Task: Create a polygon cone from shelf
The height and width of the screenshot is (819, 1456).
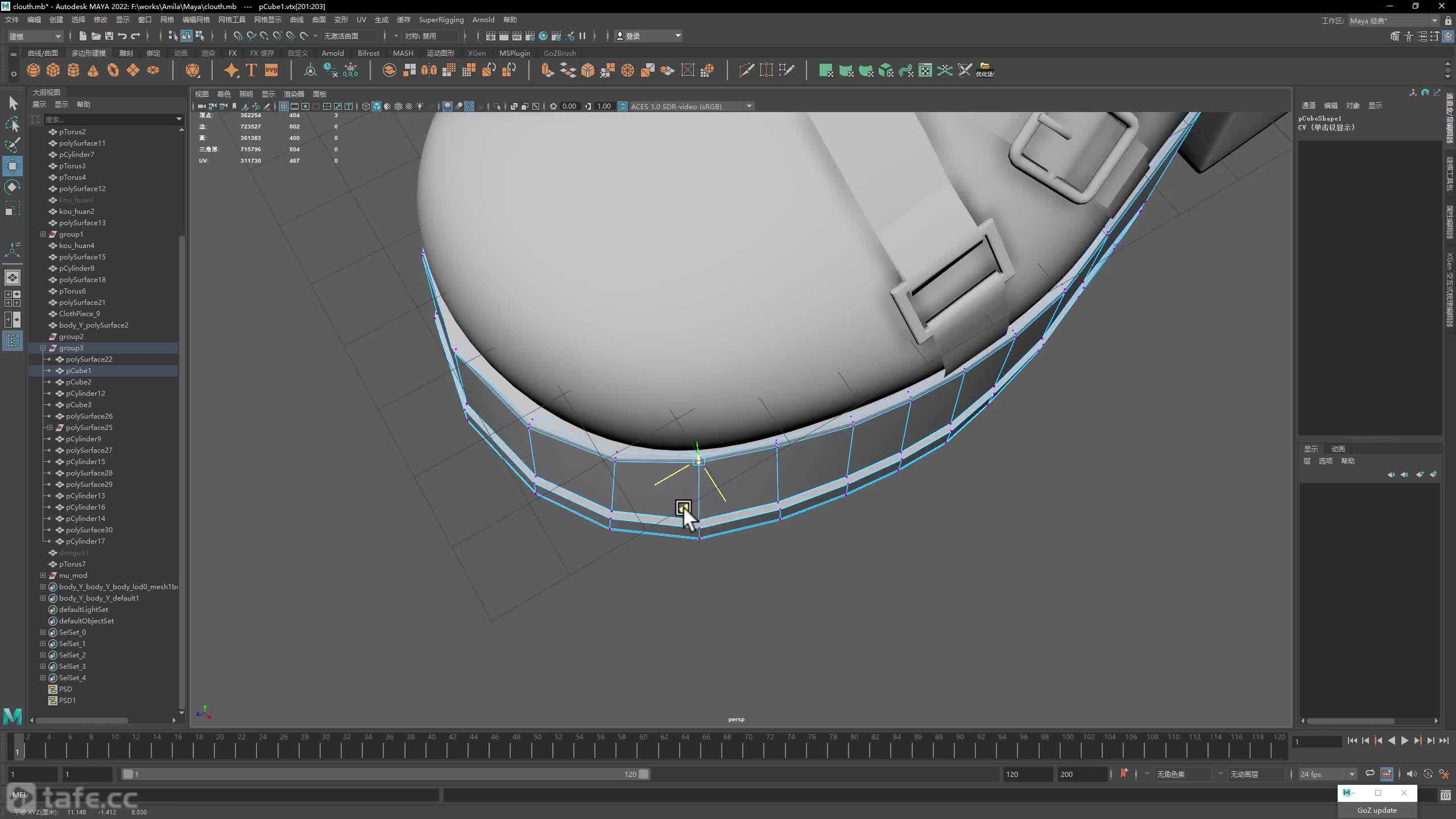Action: tap(93, 71)
